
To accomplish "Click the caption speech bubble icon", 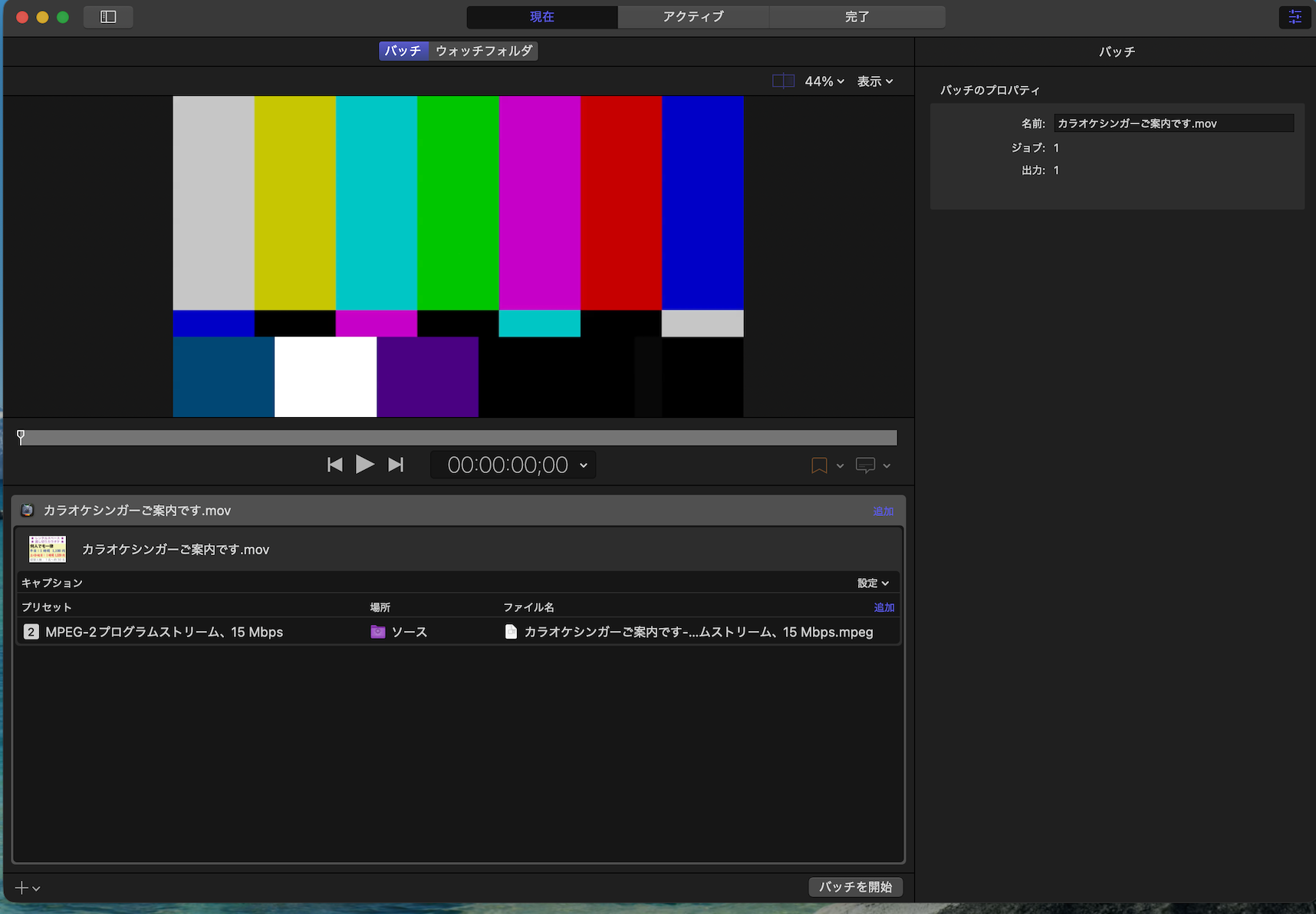I will tap(865, 465).
